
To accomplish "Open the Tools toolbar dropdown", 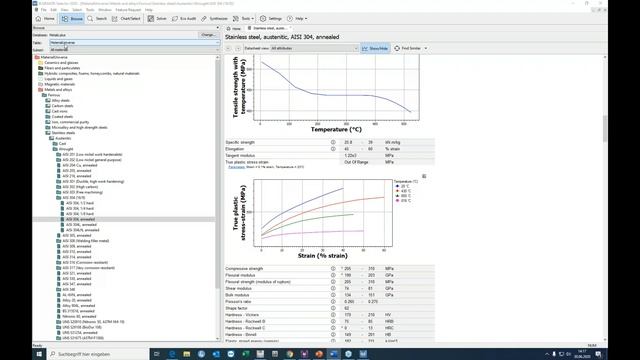I will click(244, 19).
